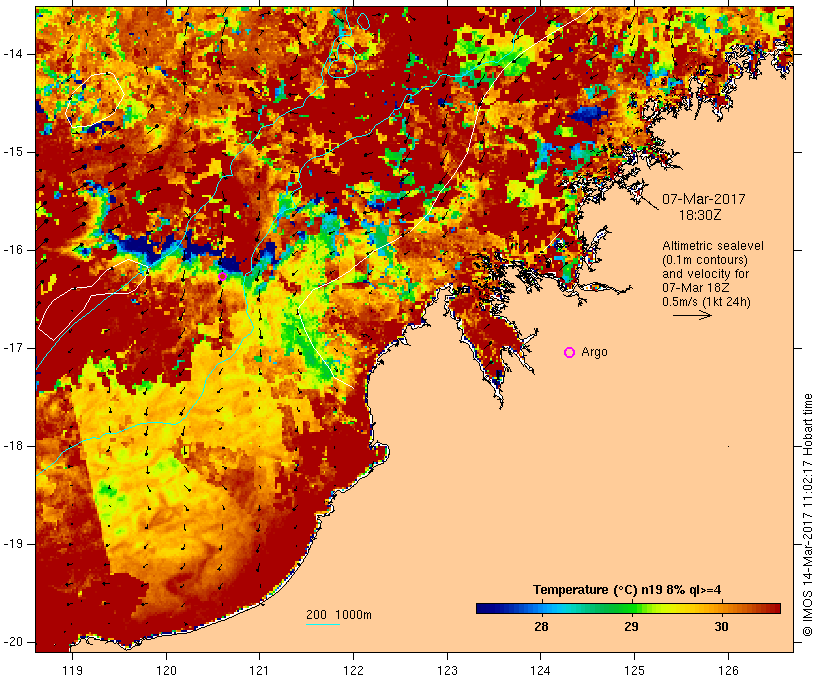Click the Argo float marker on the map

point(222,276)
